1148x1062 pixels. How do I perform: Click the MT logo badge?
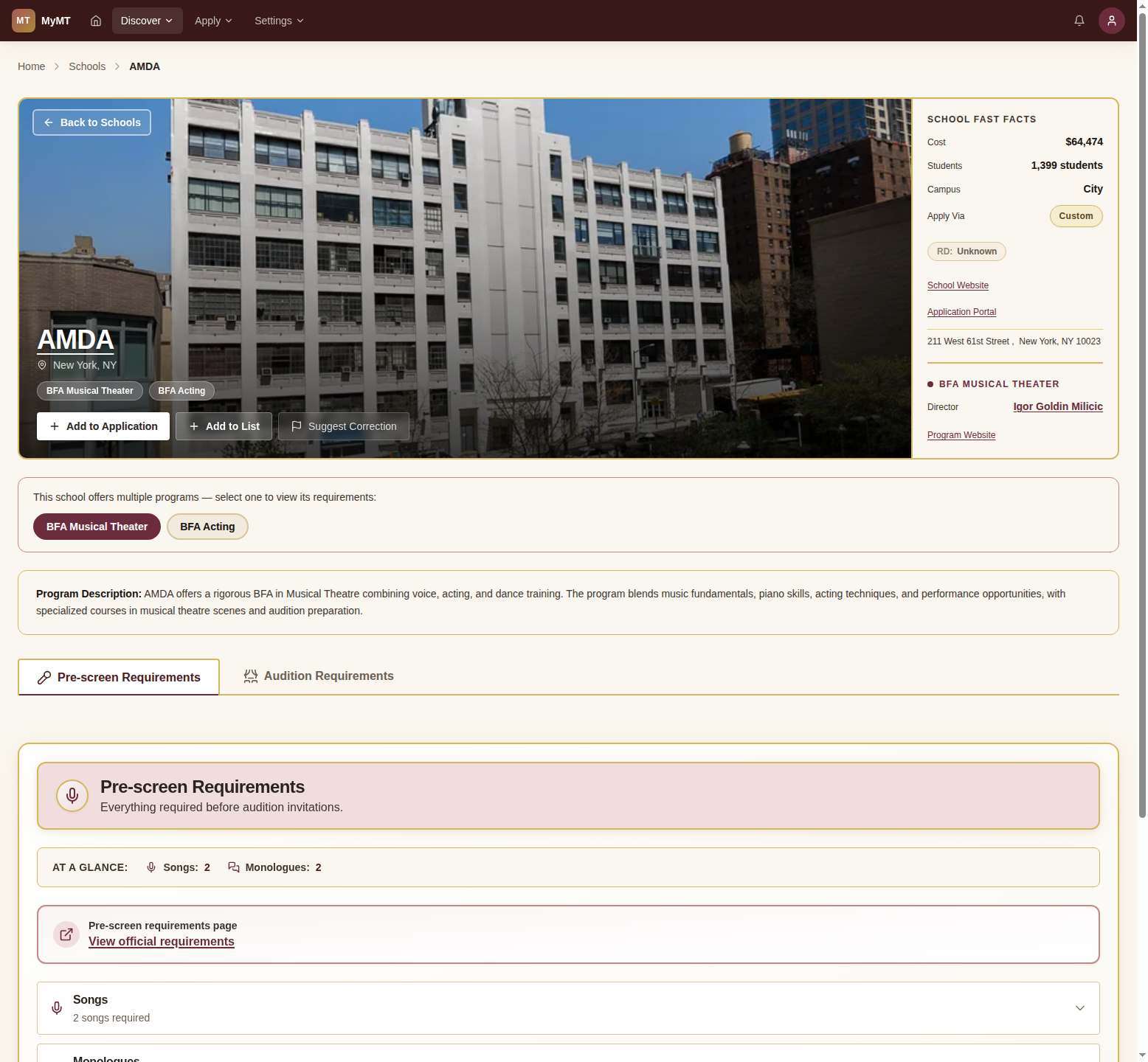point(24,21)
